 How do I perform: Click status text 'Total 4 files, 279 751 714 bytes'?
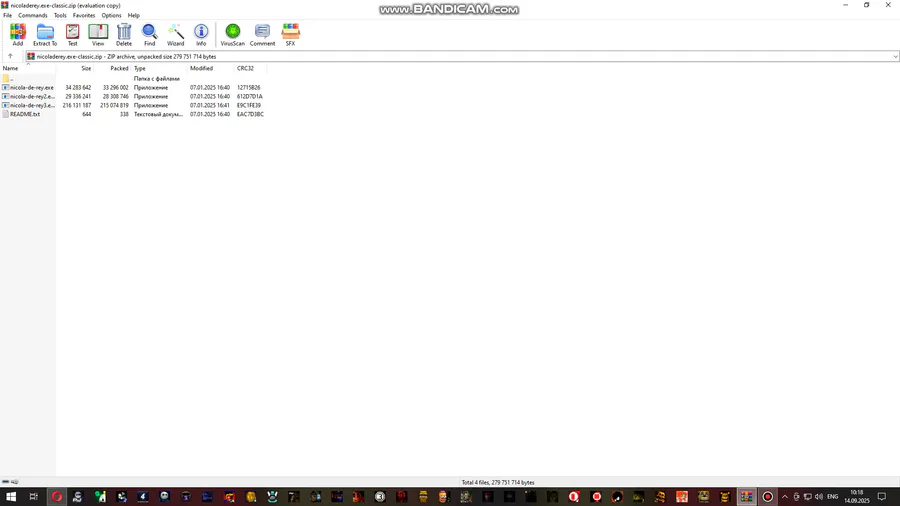[x=498, y=482]
